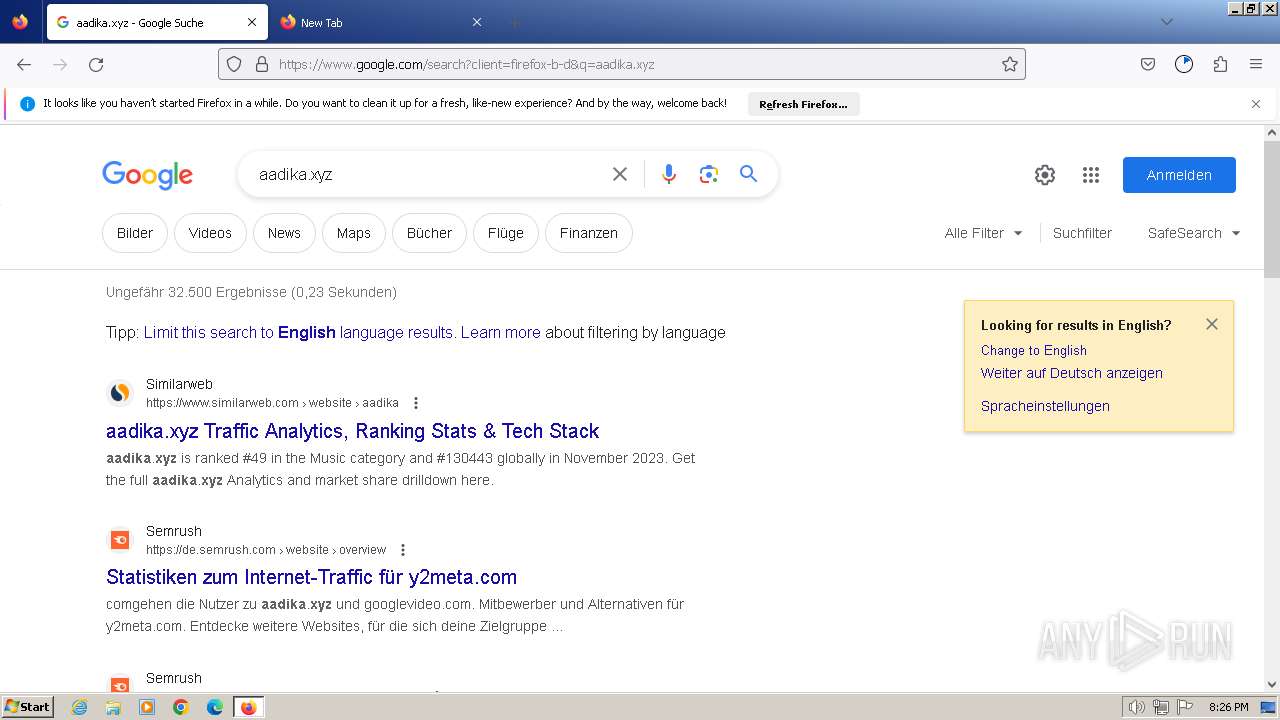Click the Suchfilter option
Screen dimensions: 1280x720
(x=1082, y=233)
